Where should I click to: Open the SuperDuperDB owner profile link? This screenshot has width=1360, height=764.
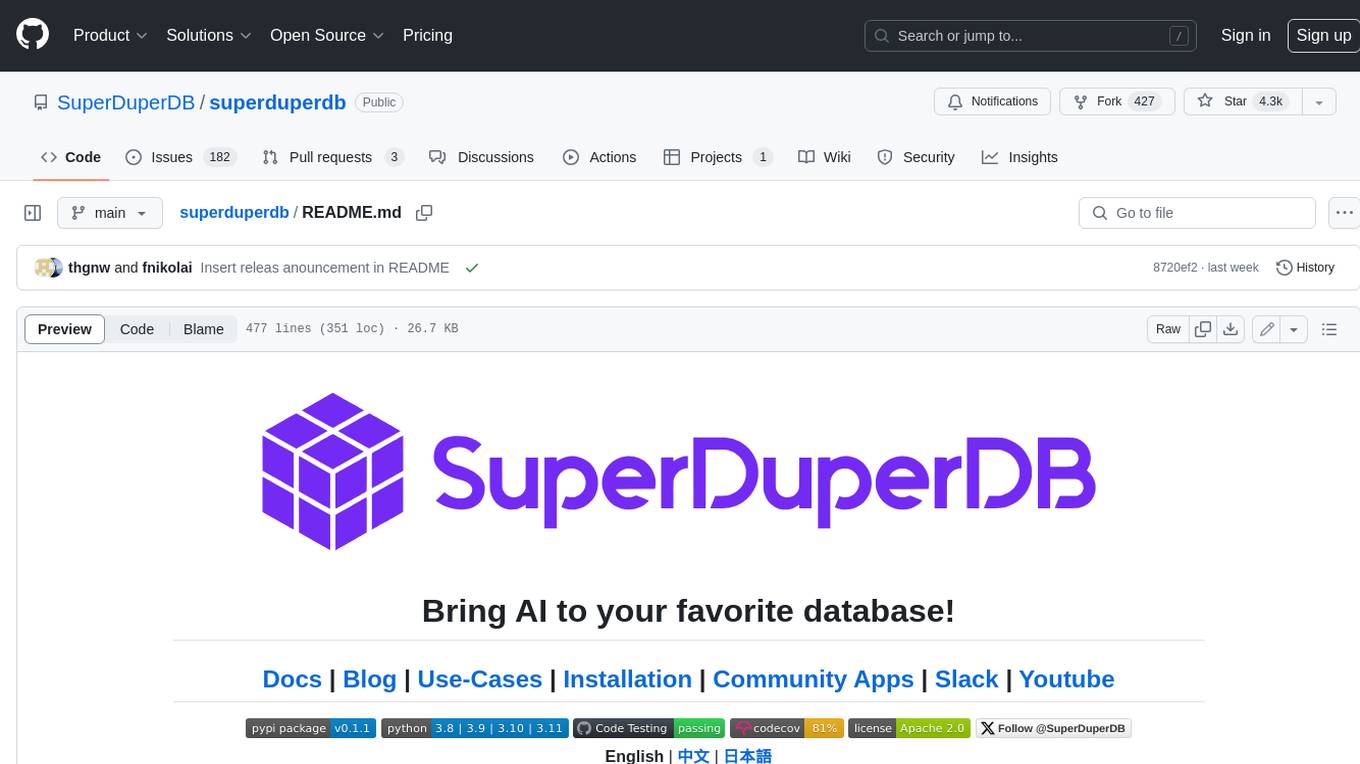tap(126, 102)
